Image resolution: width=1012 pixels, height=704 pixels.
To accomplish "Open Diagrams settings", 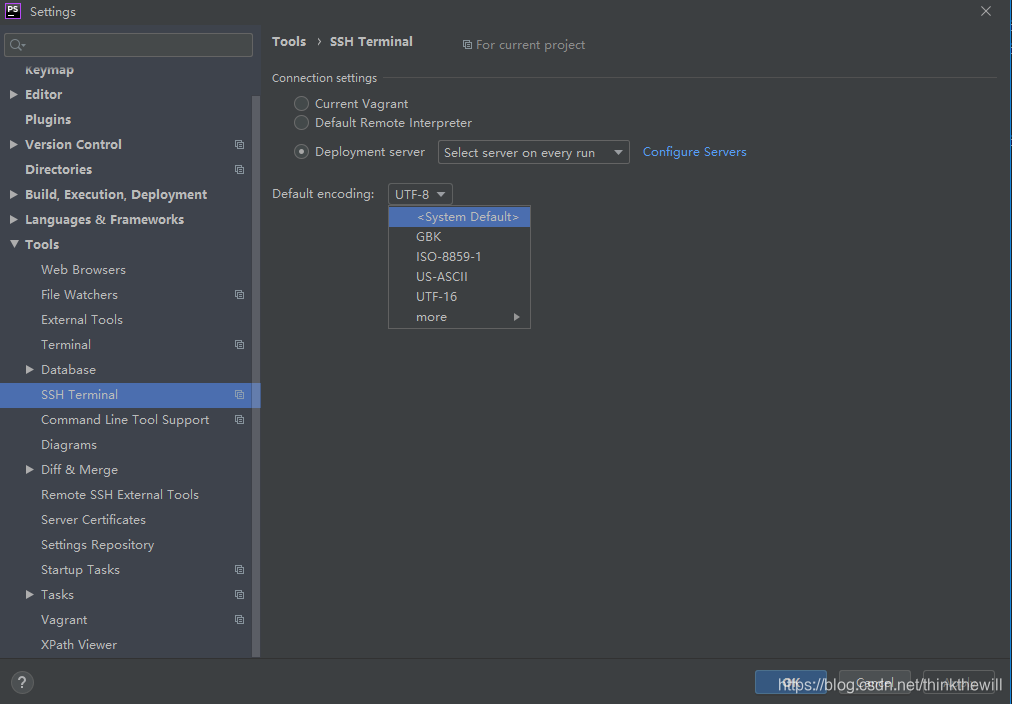I will click(69, 445).
